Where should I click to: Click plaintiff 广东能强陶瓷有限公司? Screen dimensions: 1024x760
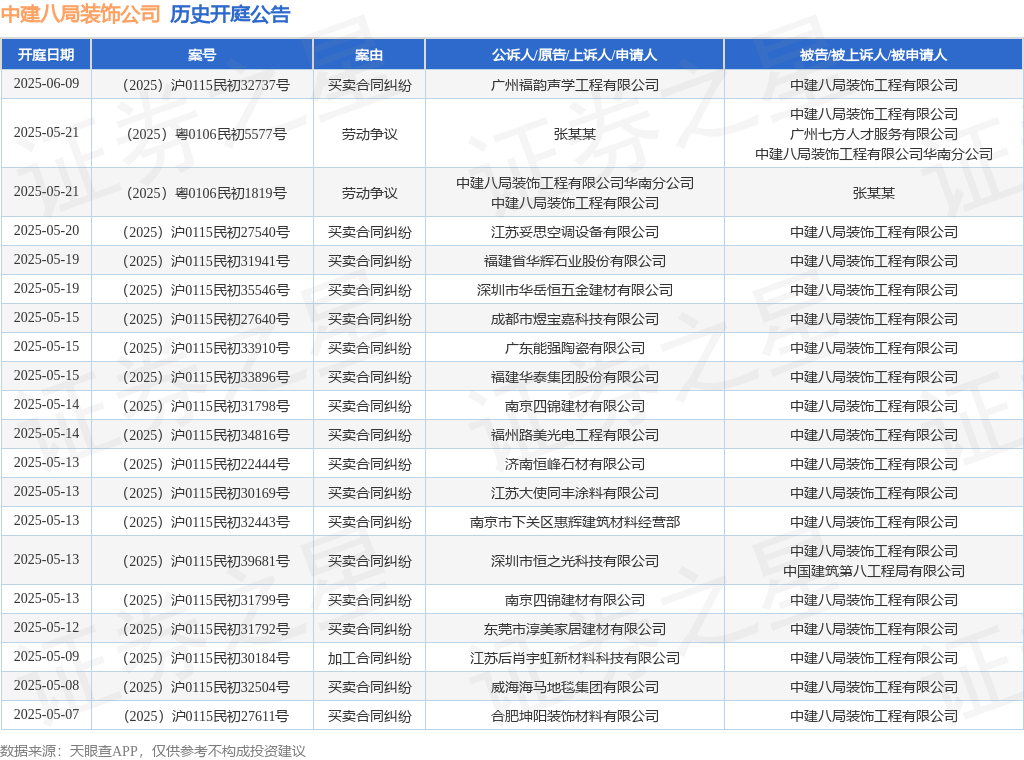click(x=575, y=348)
